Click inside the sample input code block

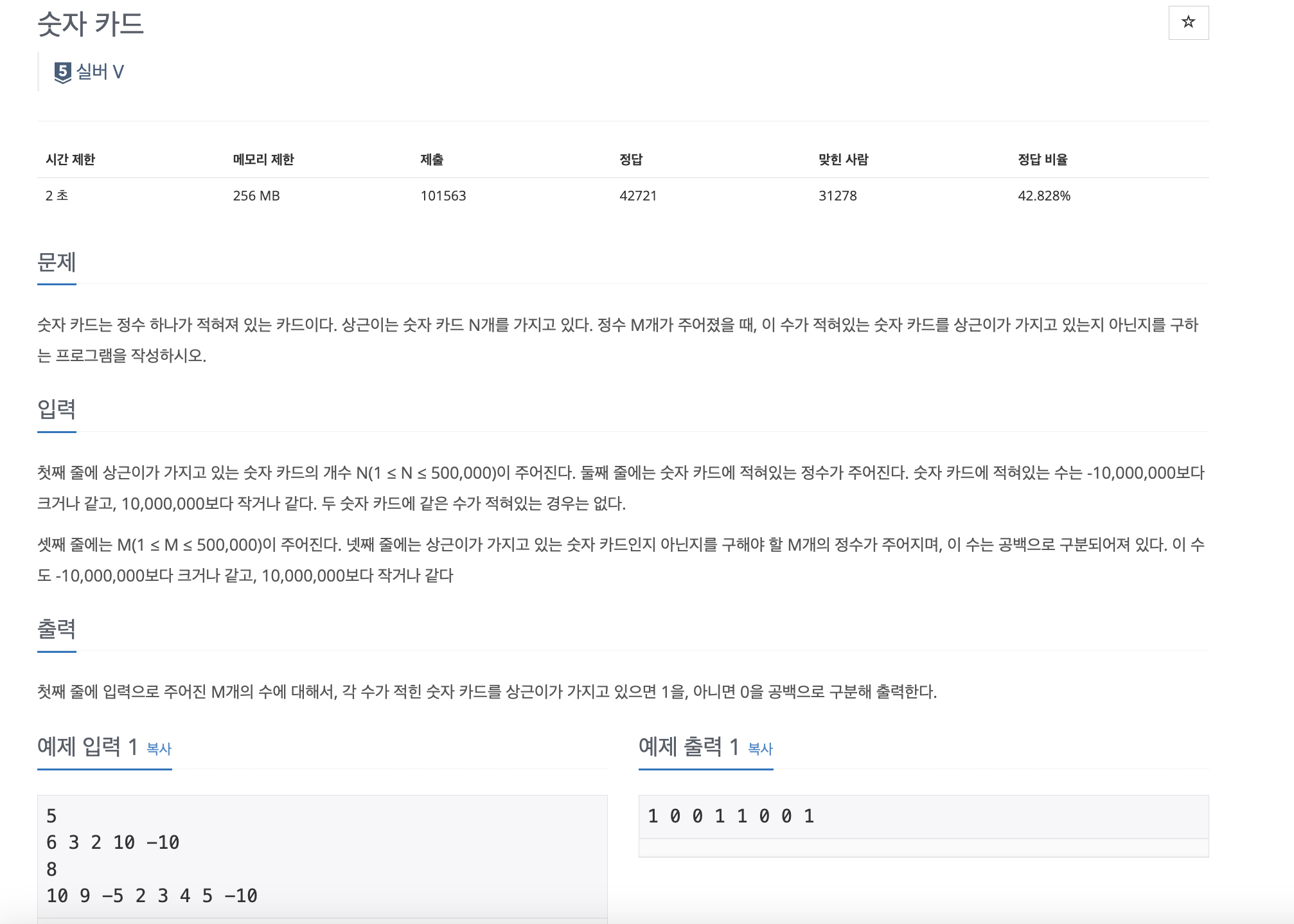[321, 855]
